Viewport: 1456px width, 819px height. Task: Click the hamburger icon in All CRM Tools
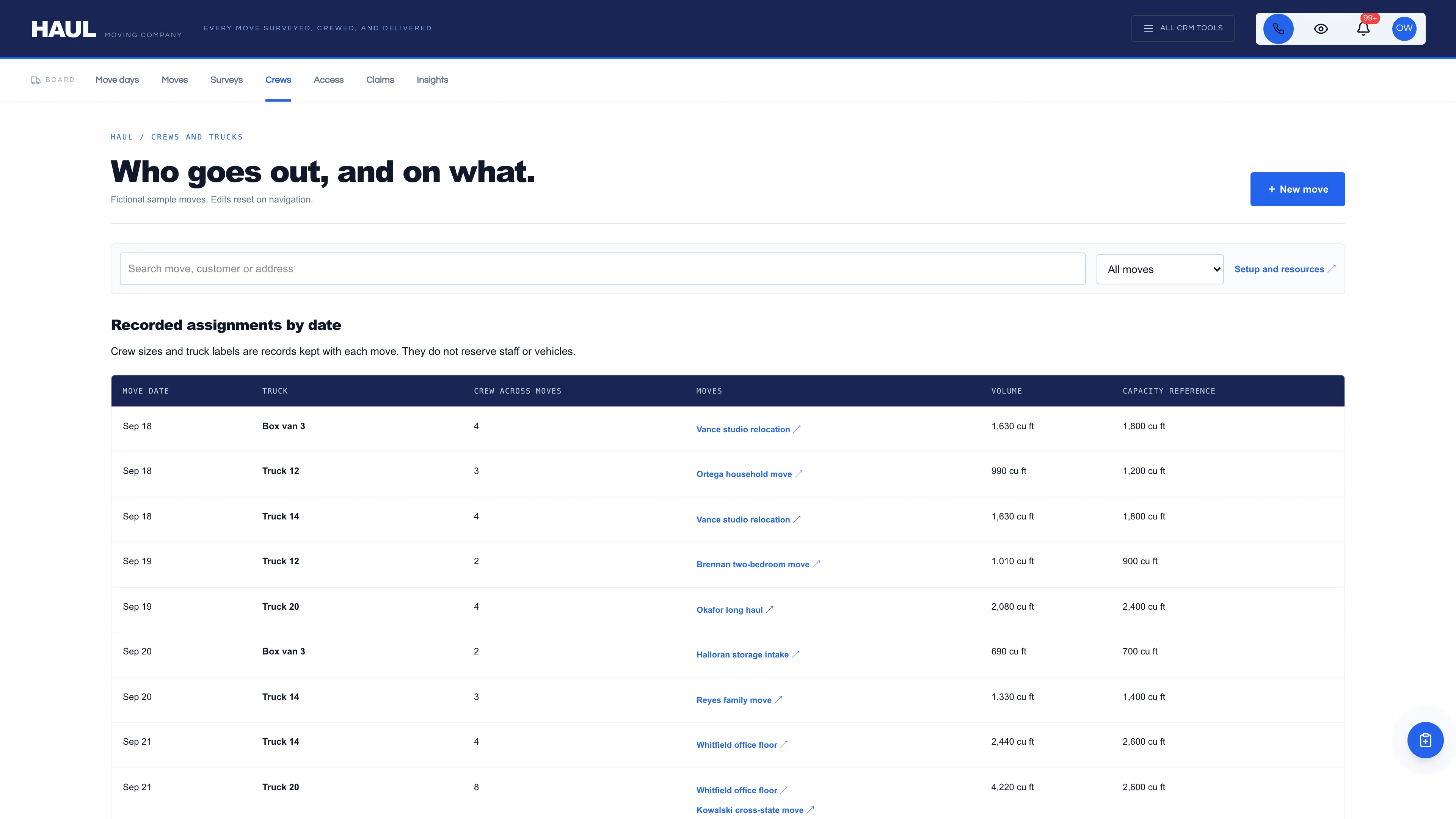pyautogui.click(x=1148, y=28)
